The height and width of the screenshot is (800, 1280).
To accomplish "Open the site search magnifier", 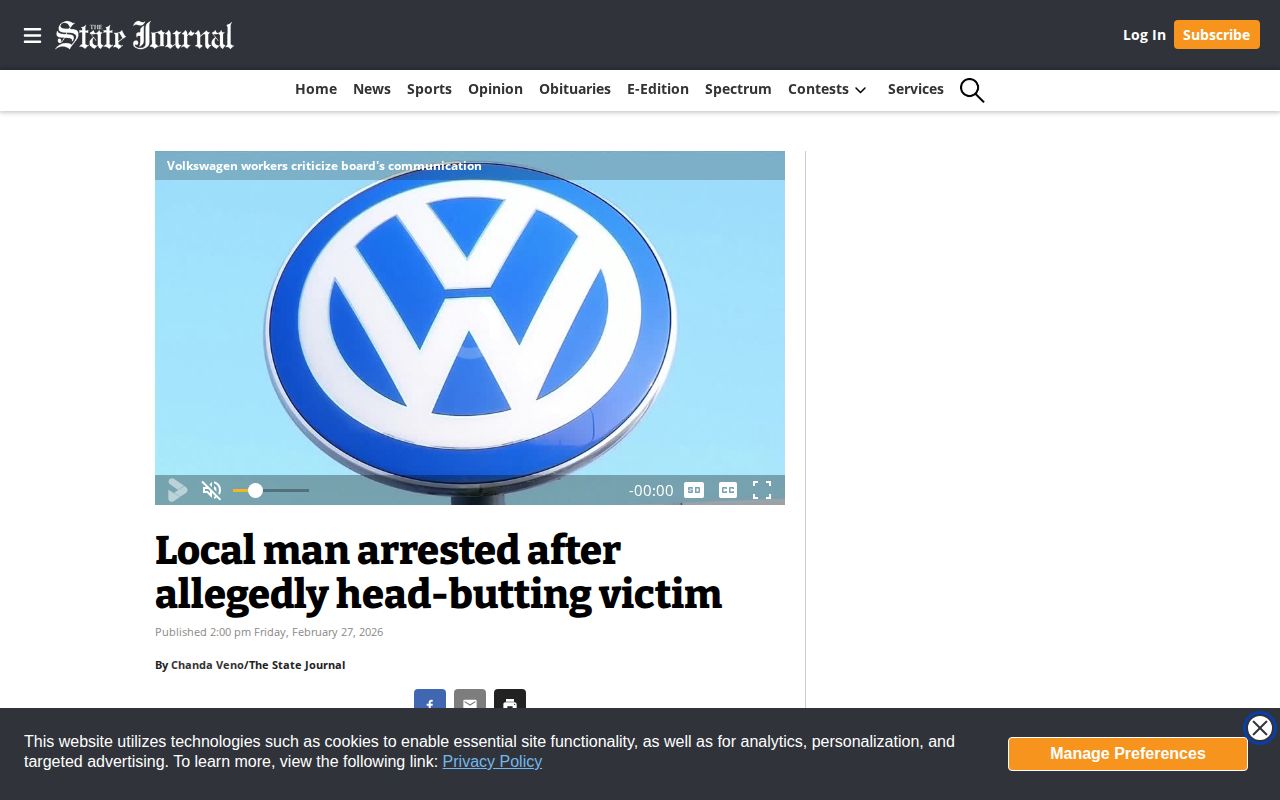I will (x=972, y=90).
